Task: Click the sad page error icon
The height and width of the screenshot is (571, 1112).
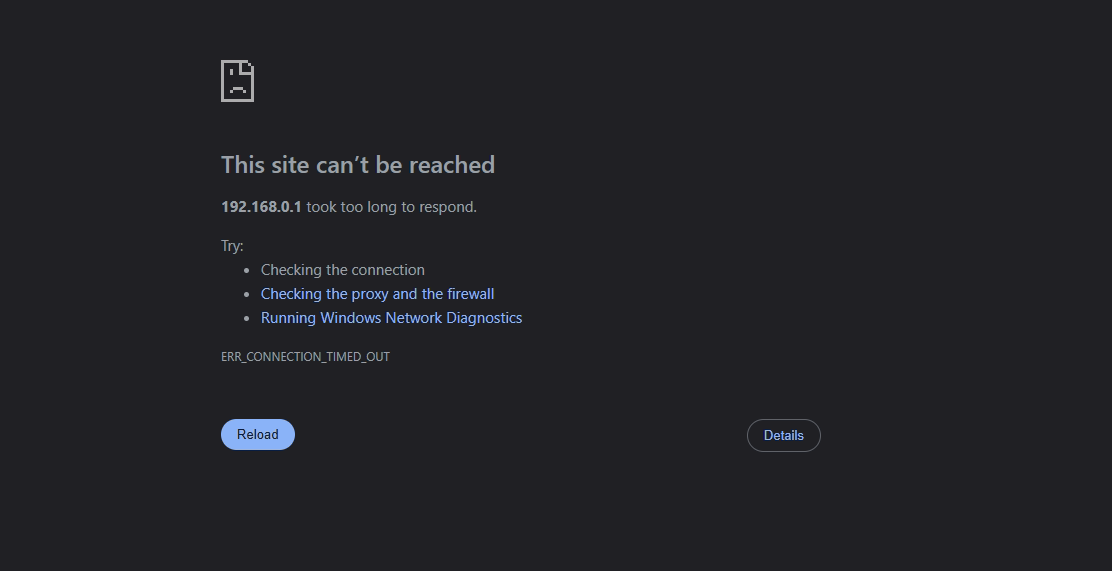Action: point(237,81)
